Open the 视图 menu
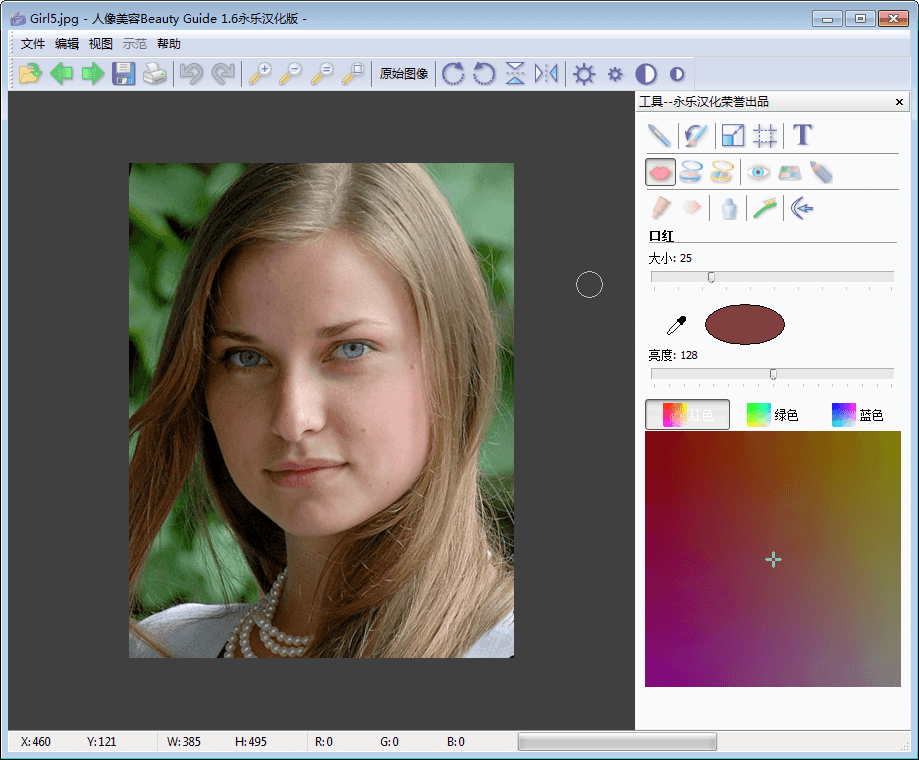Viewport: 919px width, 760px height. [x=100, y=44]
